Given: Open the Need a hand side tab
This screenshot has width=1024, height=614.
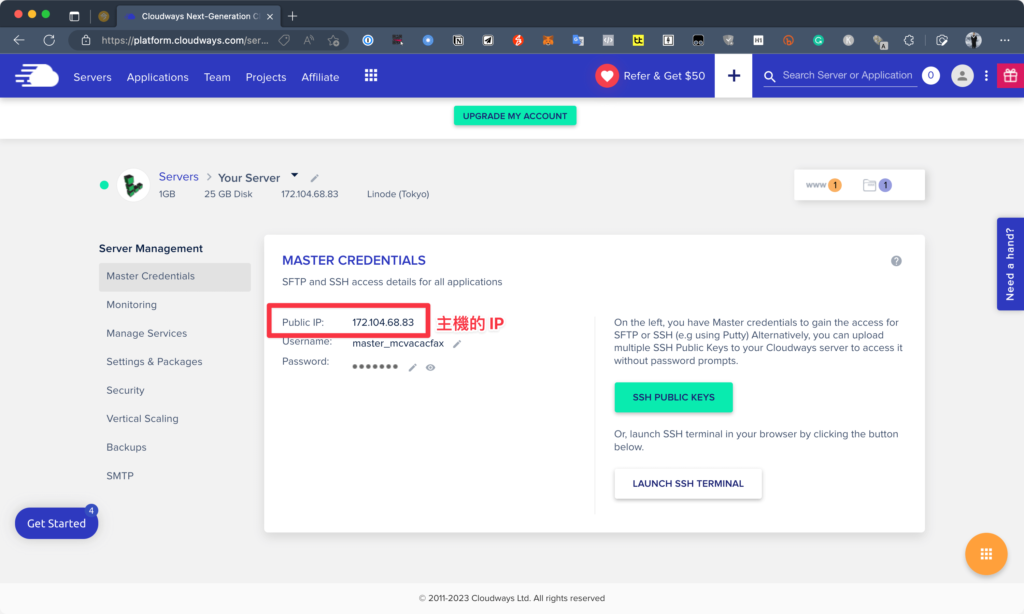Looking at the screenshot, I should pyautogui.click(x=1010, y=264).
